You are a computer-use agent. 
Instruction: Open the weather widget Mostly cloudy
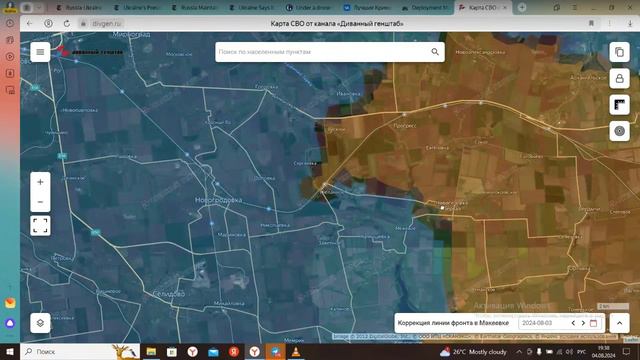click(473, 351)
